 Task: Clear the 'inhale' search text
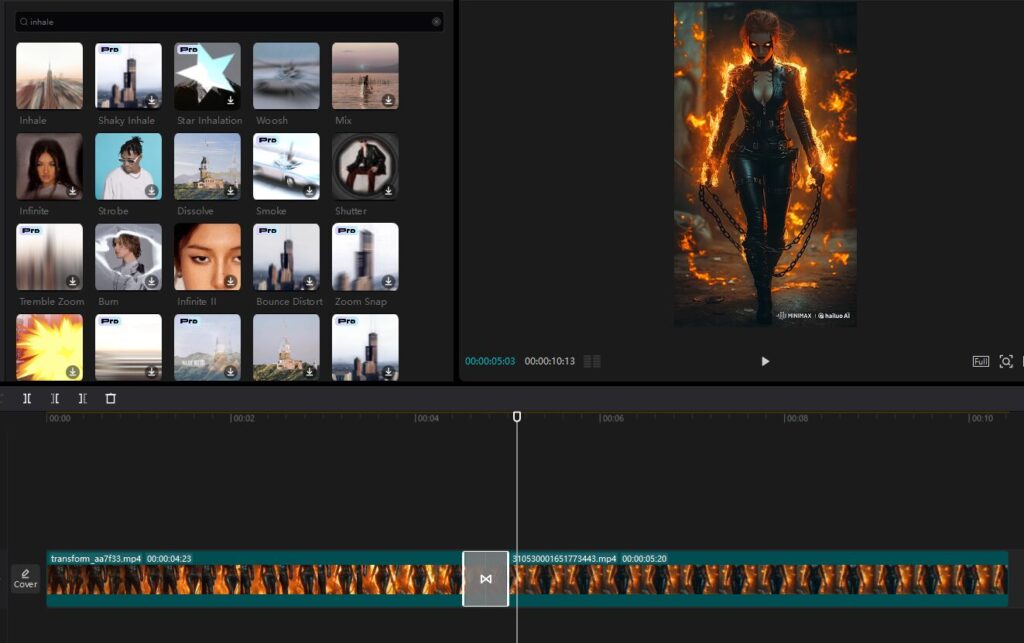tap(436, 22)
